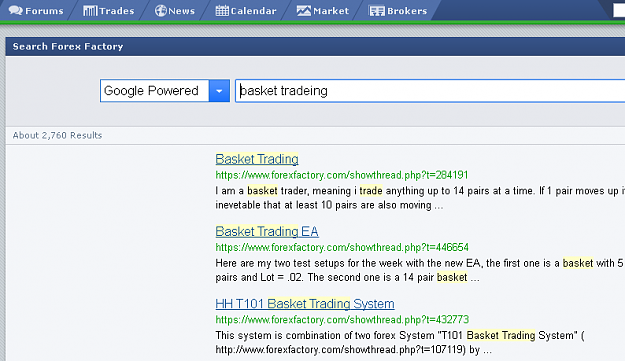
Task: Click the Forums speech bubble icon
Action: [x=16, y=10]
